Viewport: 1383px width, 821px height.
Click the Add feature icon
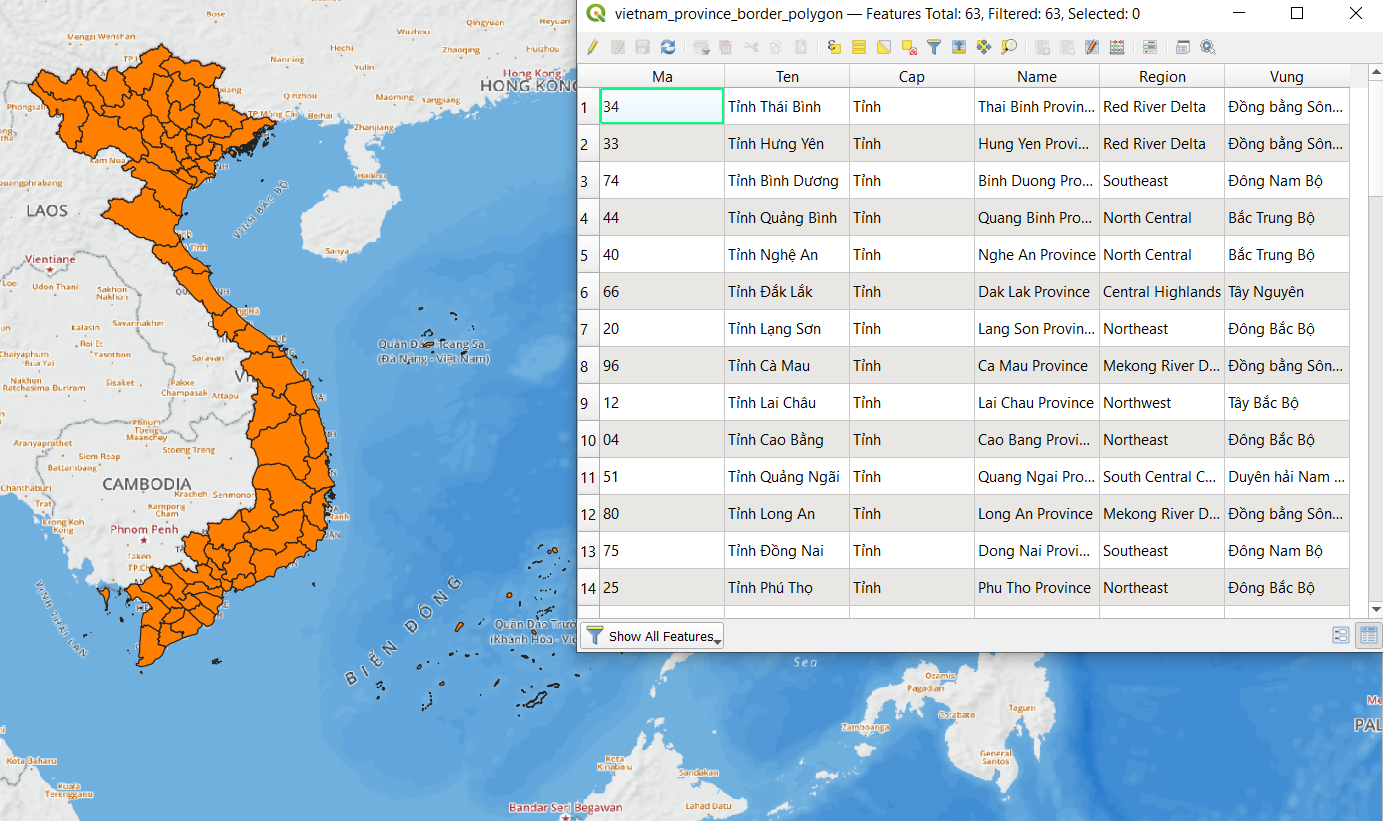coord(702,47)
